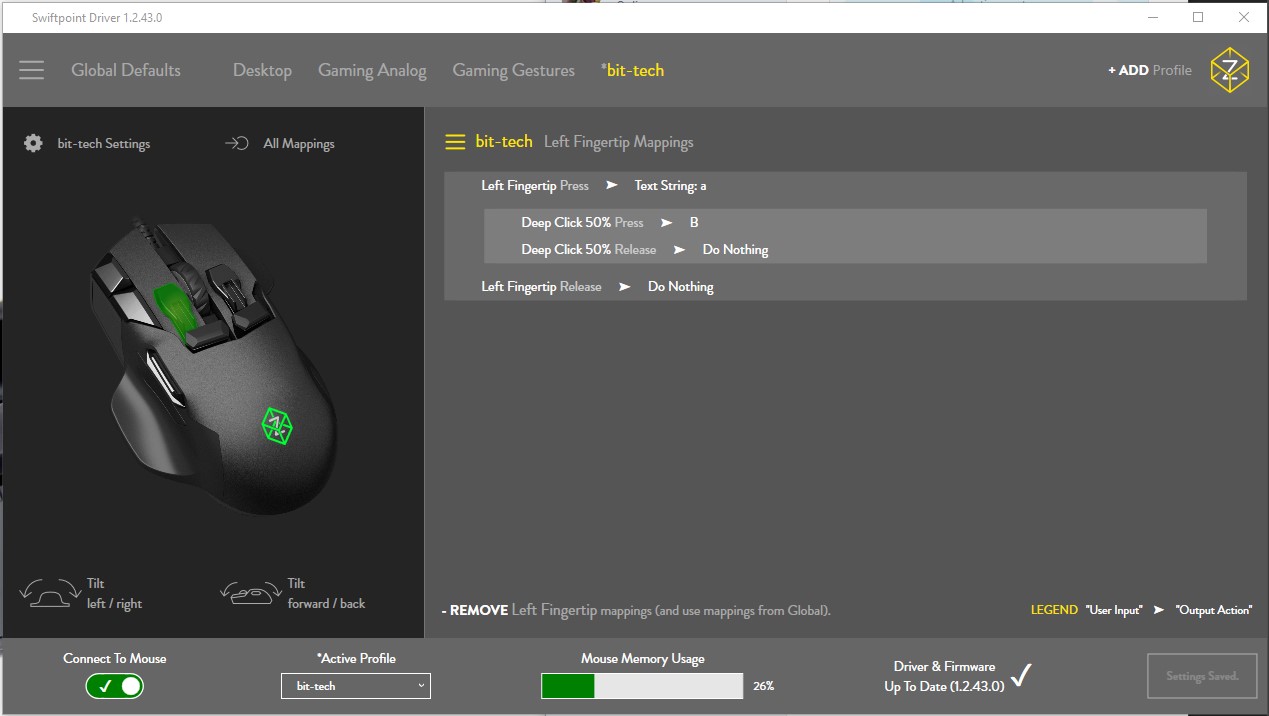Edit the Left Fingertip Release mapping row
1269x716 pixels.
click(845, 287)
